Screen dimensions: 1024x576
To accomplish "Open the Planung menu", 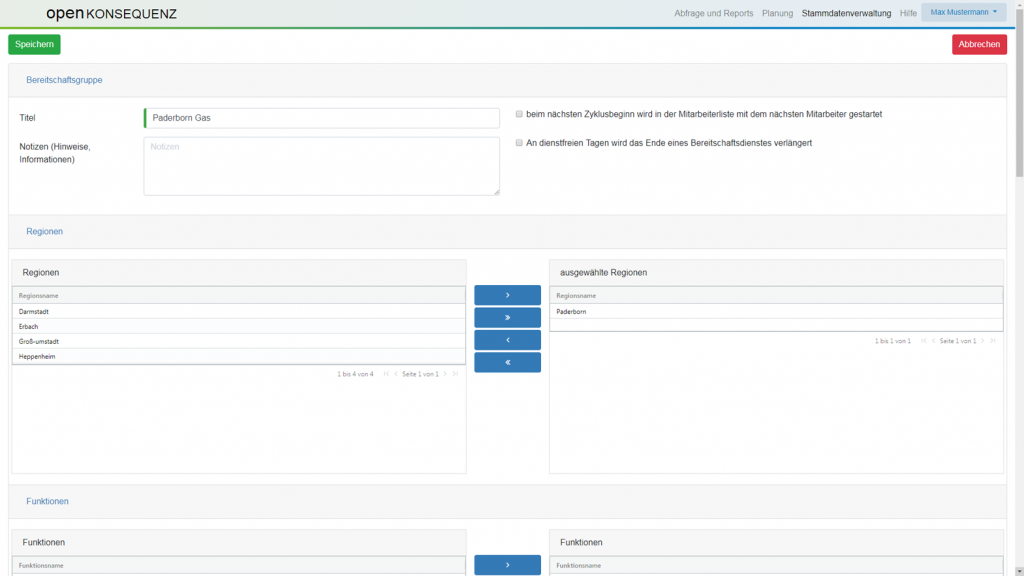I will click(x=777, y=13).
